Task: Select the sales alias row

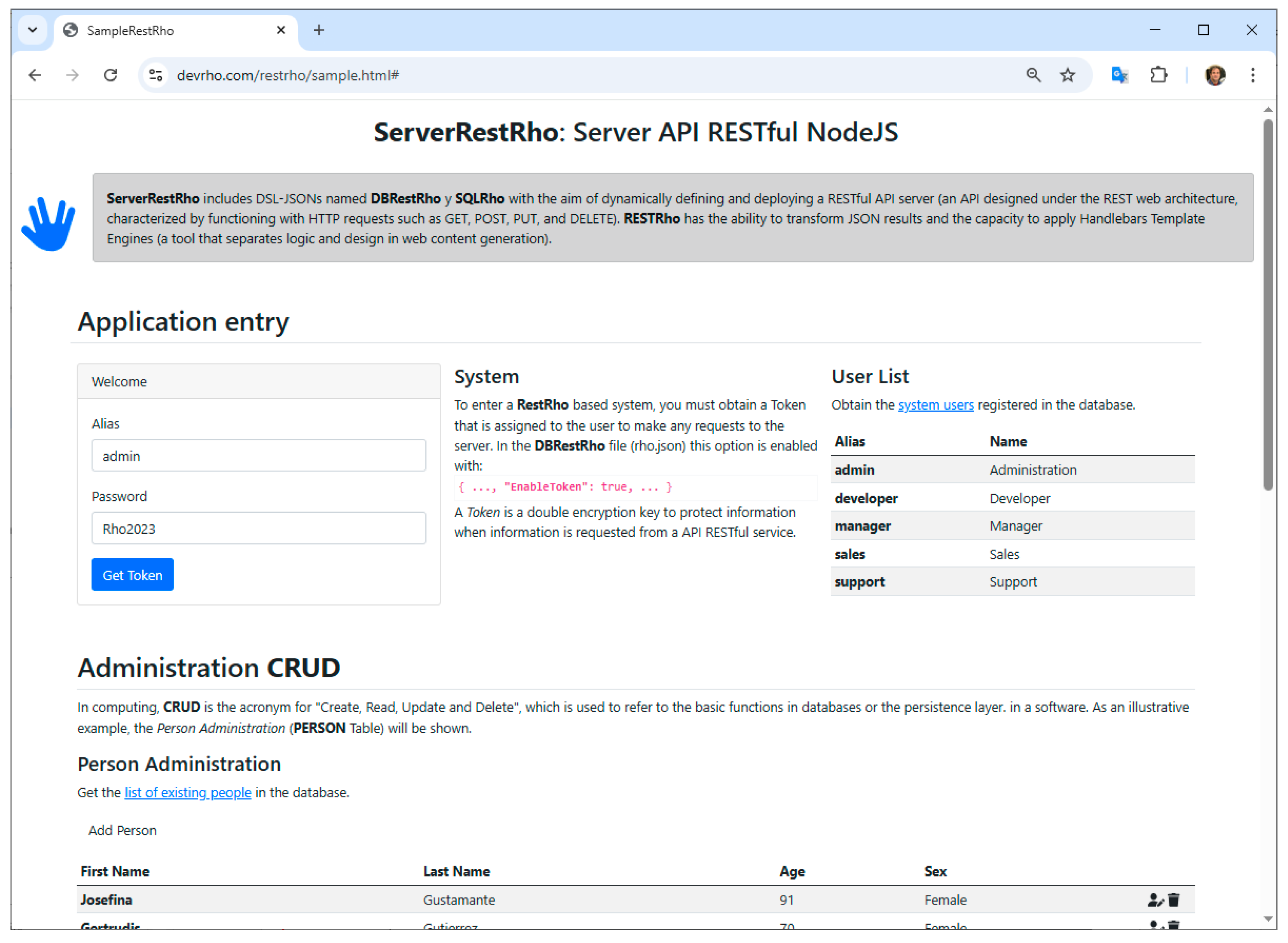Action: (1012, 554)
